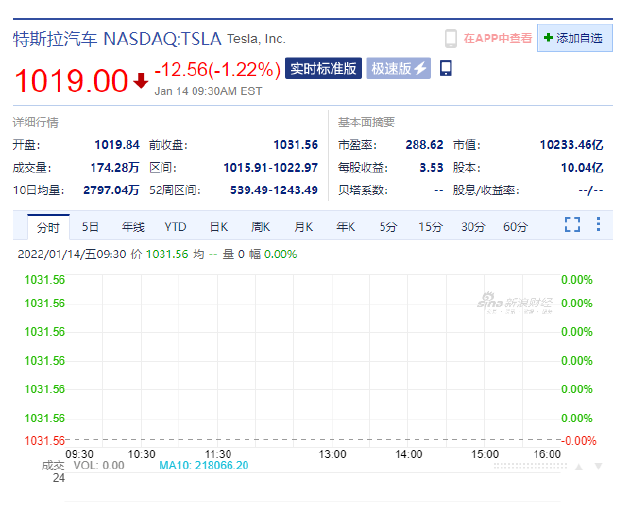This screenshot has width=630, height=510.
Task: Switch to the 极速版 mode
Action: coord(398,68)
